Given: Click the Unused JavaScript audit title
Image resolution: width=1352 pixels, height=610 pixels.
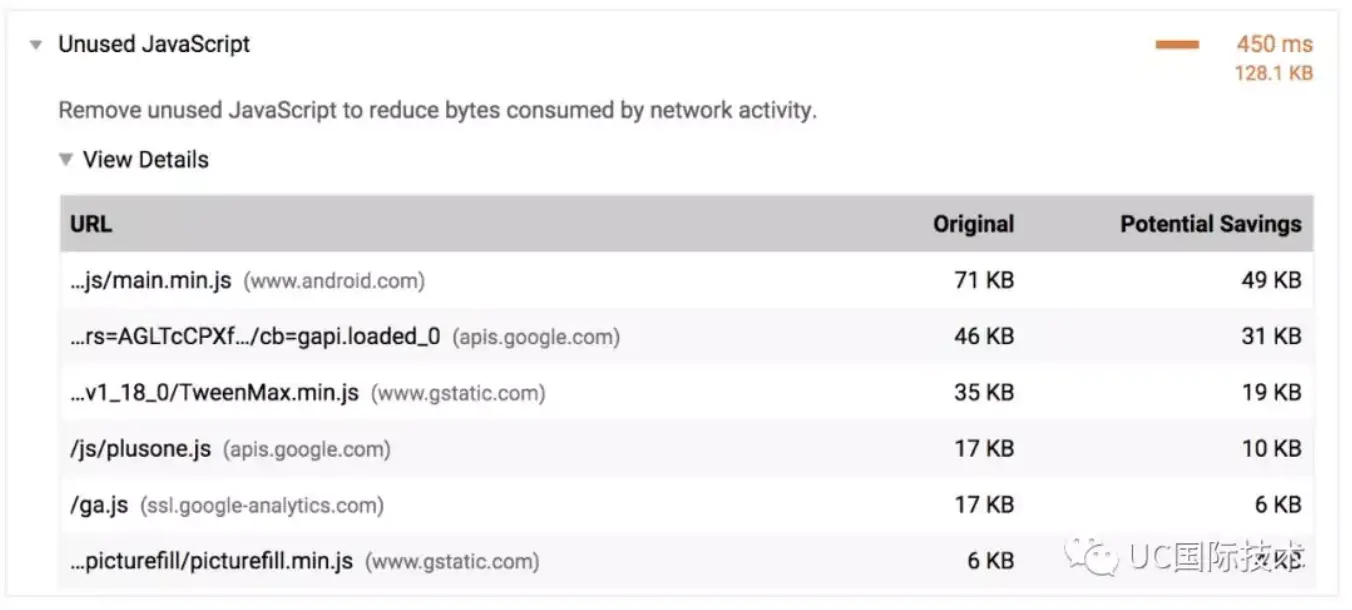Looking at the screenshot, I should (x=154, y=45).
